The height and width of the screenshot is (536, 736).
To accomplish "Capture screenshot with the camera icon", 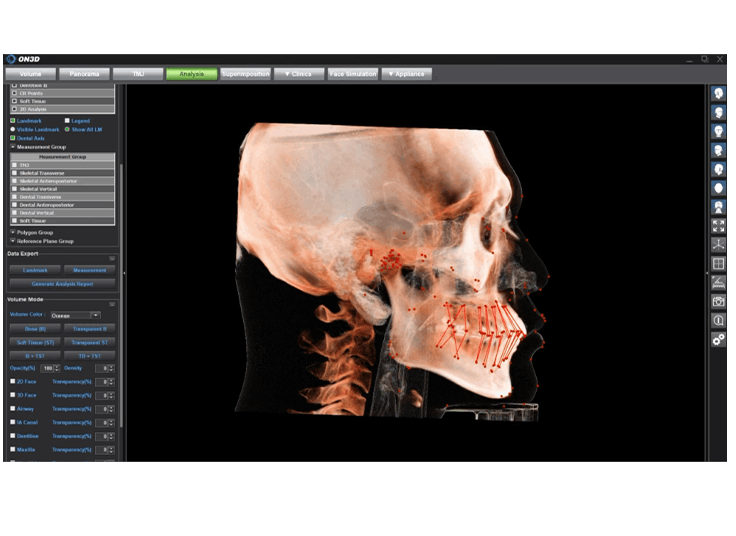I will [718, 301].
